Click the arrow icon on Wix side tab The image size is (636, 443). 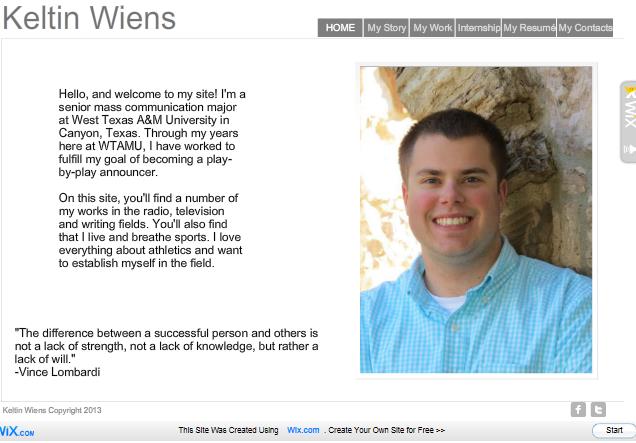630,149
